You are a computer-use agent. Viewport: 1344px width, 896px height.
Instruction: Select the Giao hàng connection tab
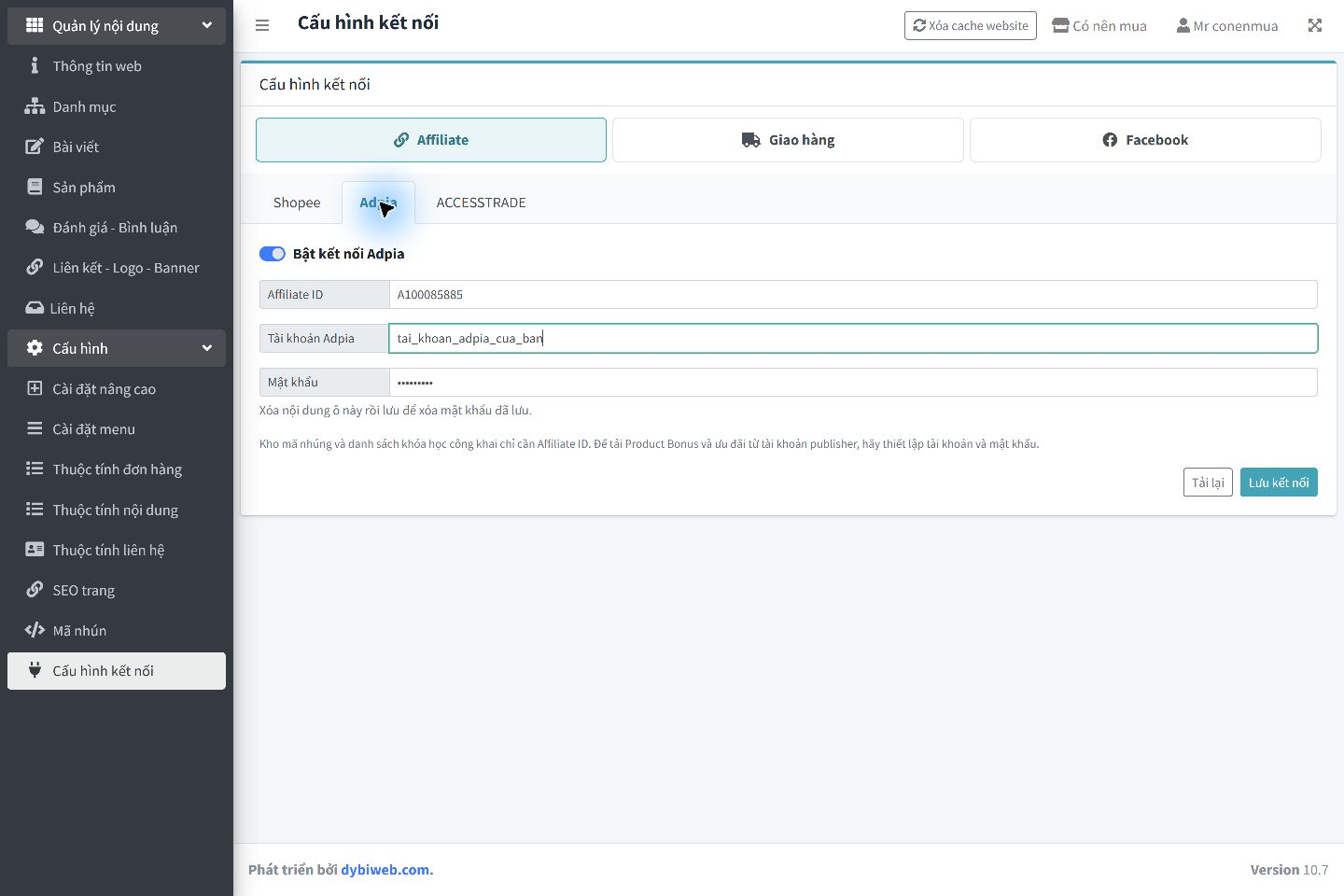click(788, 140)
